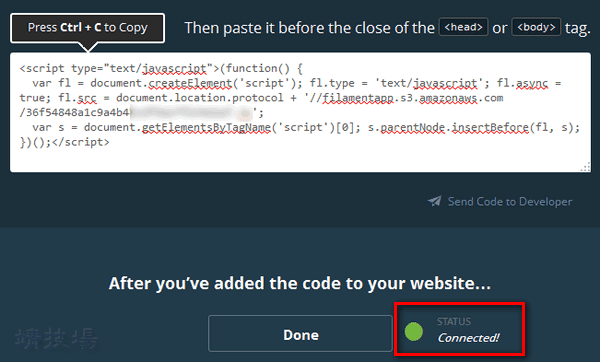The height and width of the screenshot is (362, 600).
Task: Click the watermark logo at the bottom left
Action: [x=56, y=339]
